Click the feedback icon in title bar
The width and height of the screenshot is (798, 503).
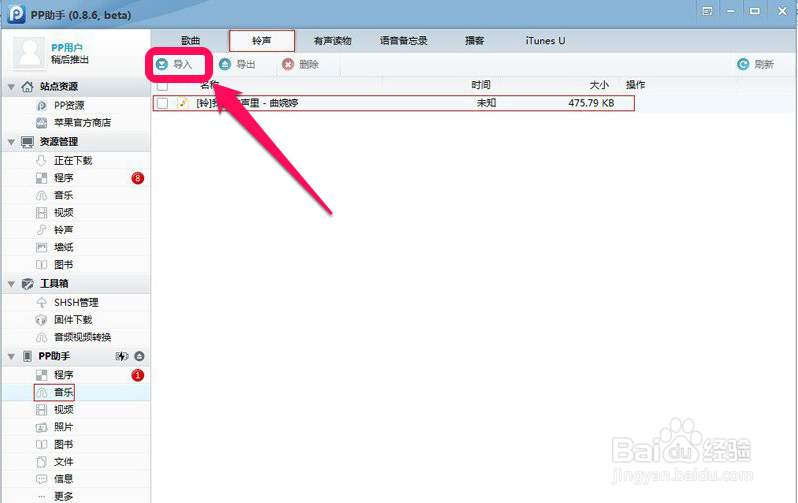point(707,11)
